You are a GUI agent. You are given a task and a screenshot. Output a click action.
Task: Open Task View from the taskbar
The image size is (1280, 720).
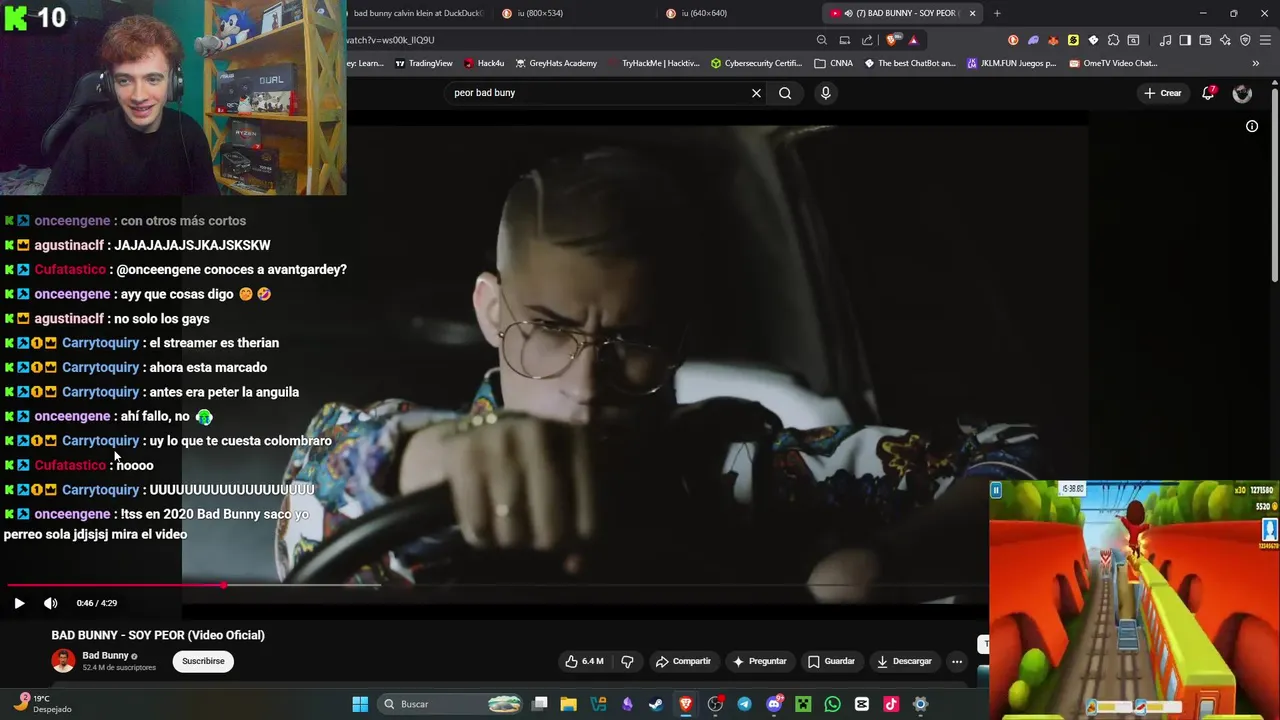tap(540, 704)
